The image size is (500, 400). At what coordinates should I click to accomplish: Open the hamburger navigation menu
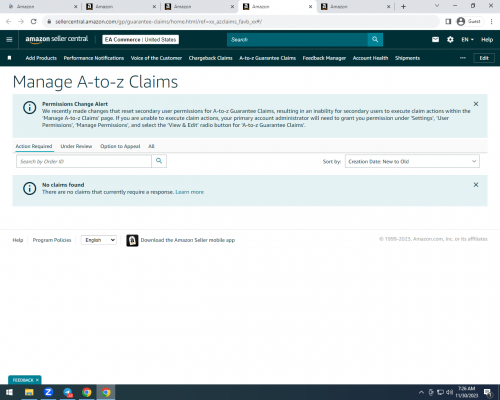click(9, 39)
